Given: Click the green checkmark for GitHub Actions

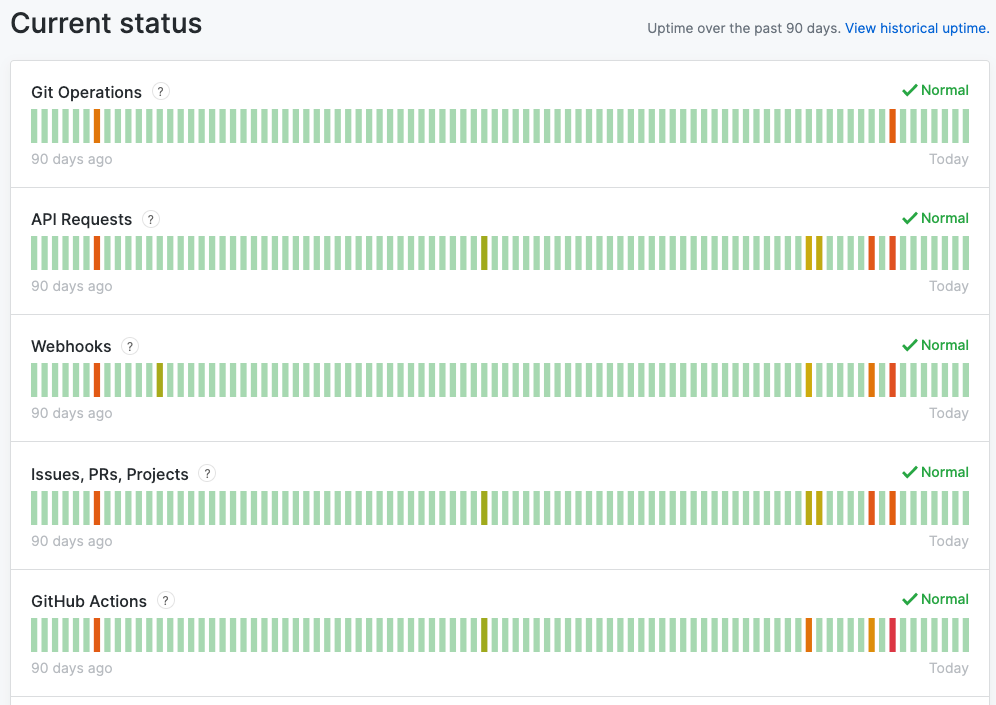Looking at the screenshot, I should tap(910, 599).
